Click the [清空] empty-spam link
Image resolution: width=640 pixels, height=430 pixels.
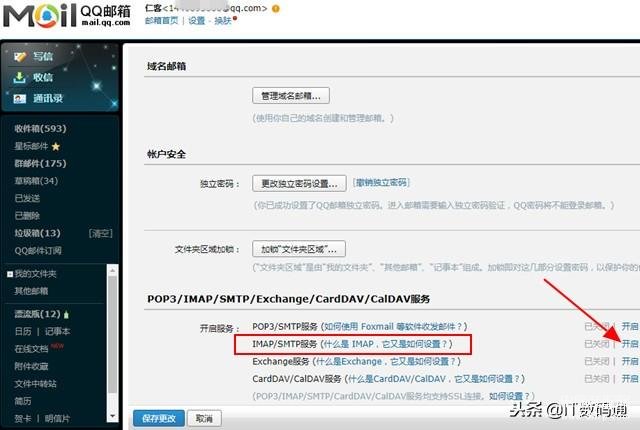click(100, 233)
